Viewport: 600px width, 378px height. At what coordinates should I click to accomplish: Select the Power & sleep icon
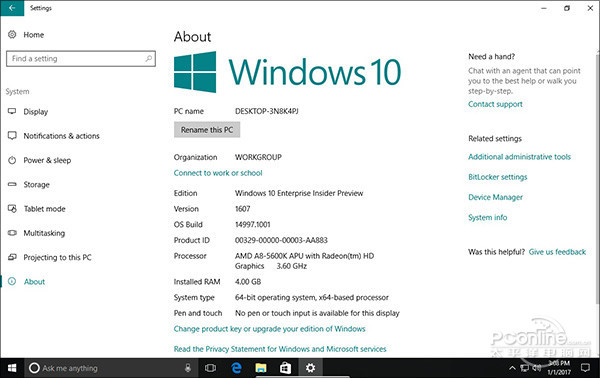12,160
